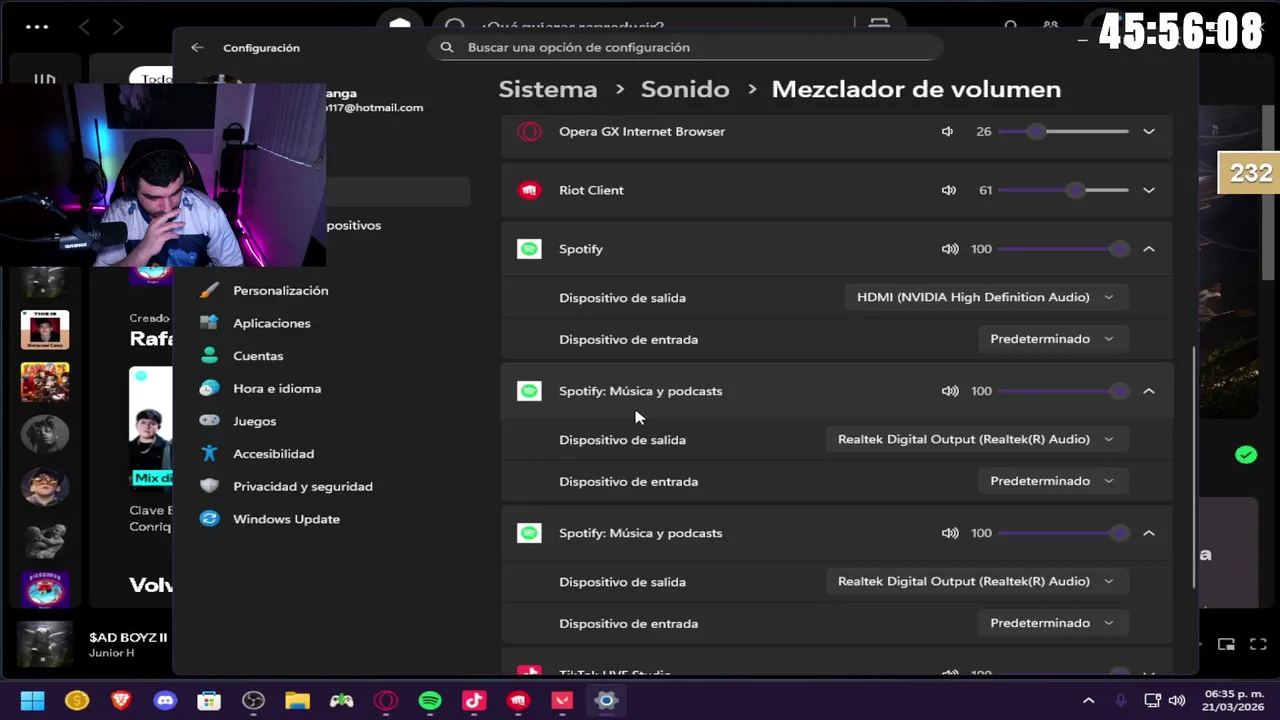The image size is (1280, 720).
Task: Open Personalización settings from its label
Action: point(281,290)
